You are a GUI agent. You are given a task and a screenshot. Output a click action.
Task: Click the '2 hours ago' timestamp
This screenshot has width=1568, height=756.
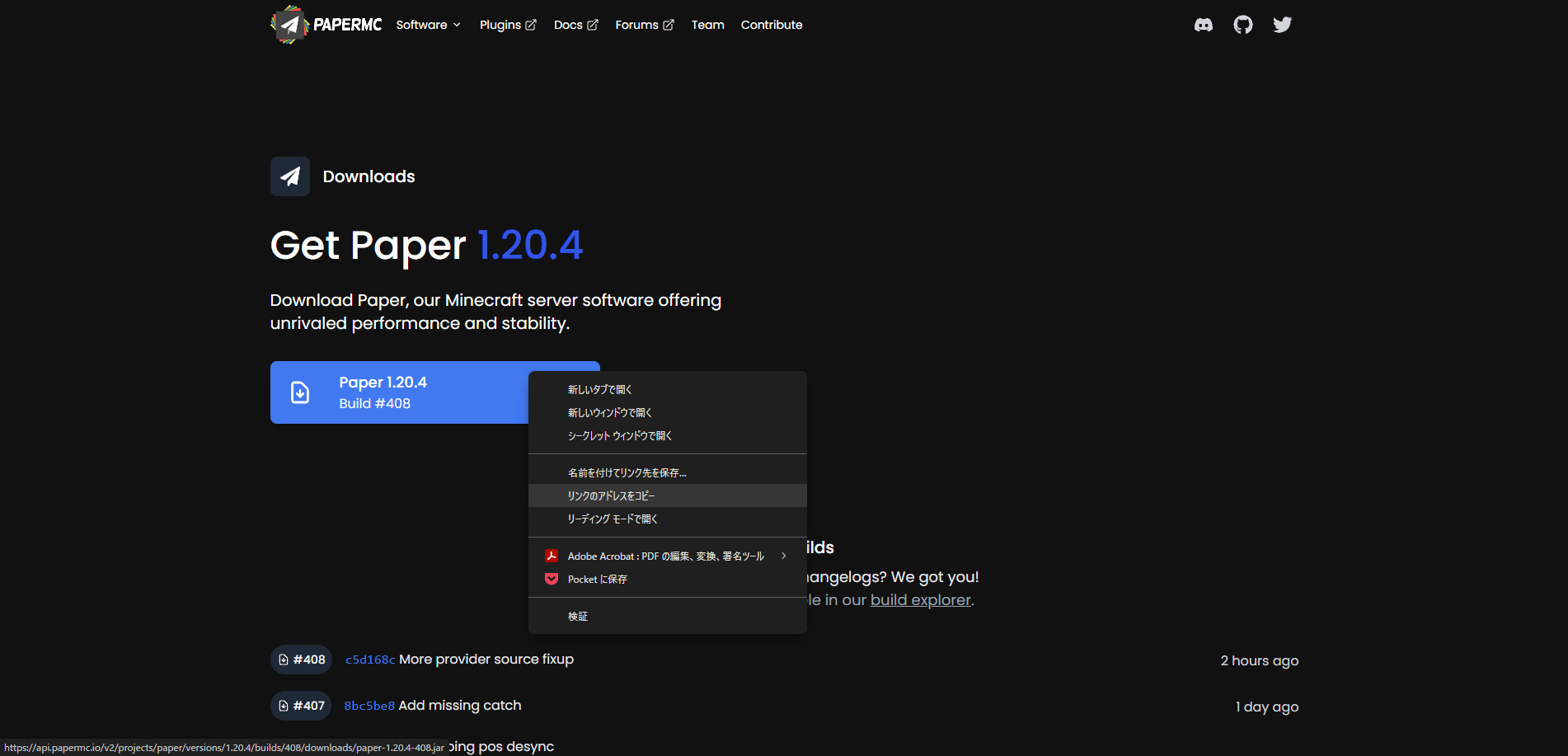pos(1260,660)
